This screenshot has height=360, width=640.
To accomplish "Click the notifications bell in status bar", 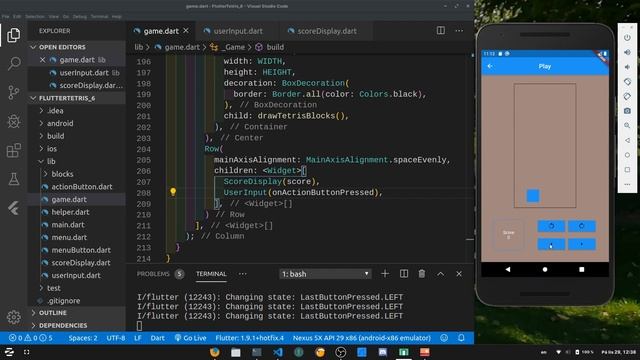I will click(461, 338).
